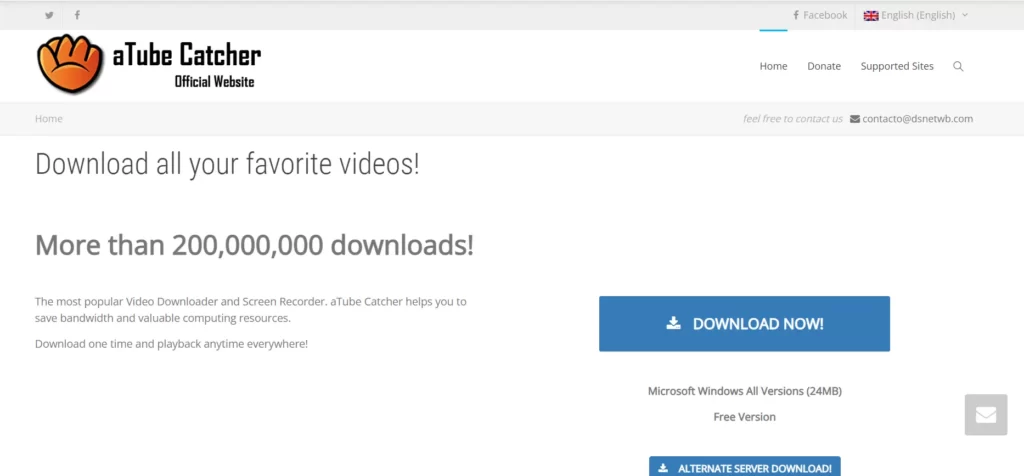Click the 'Free Version' text
1024x476 pixels.
point(744,417)
